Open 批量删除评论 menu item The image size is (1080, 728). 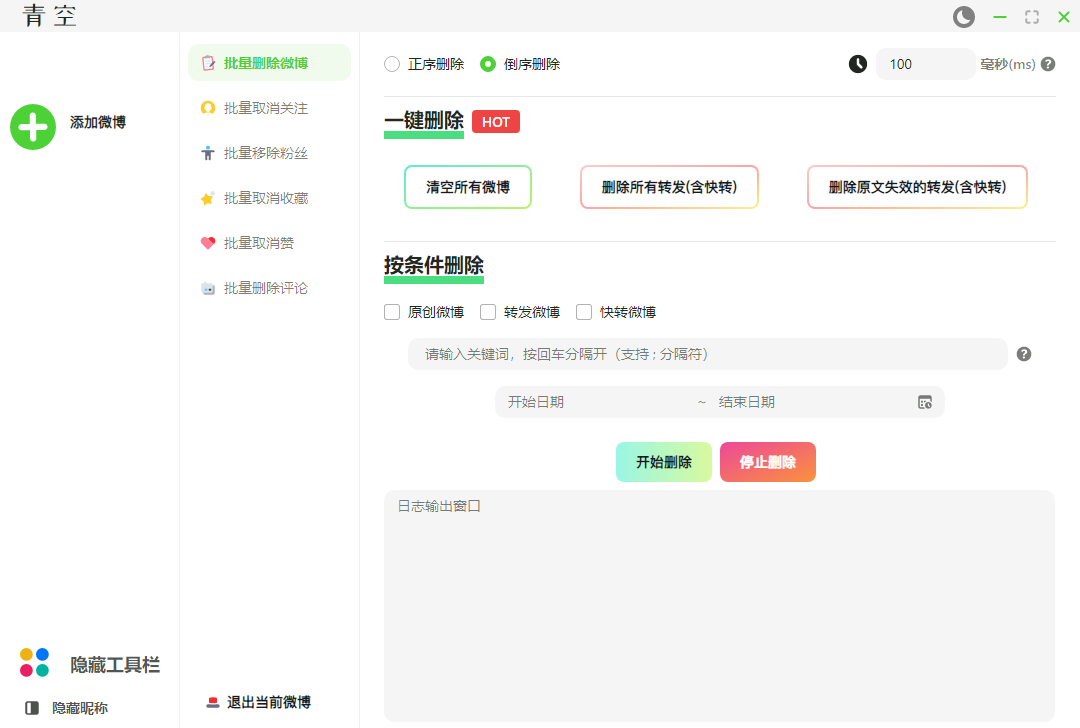pos(265,288)
